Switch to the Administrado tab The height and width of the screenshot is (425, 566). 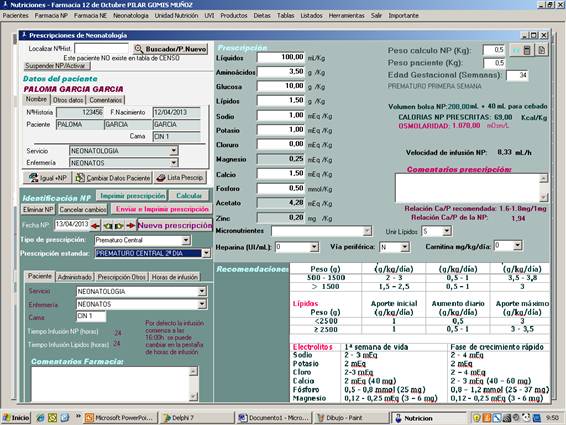75,277
